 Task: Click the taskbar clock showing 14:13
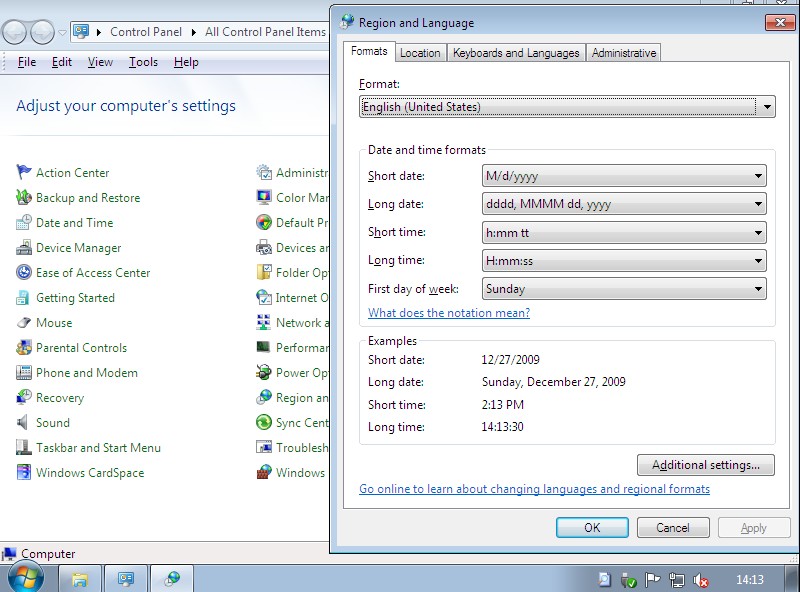click(x=749, y=580)
